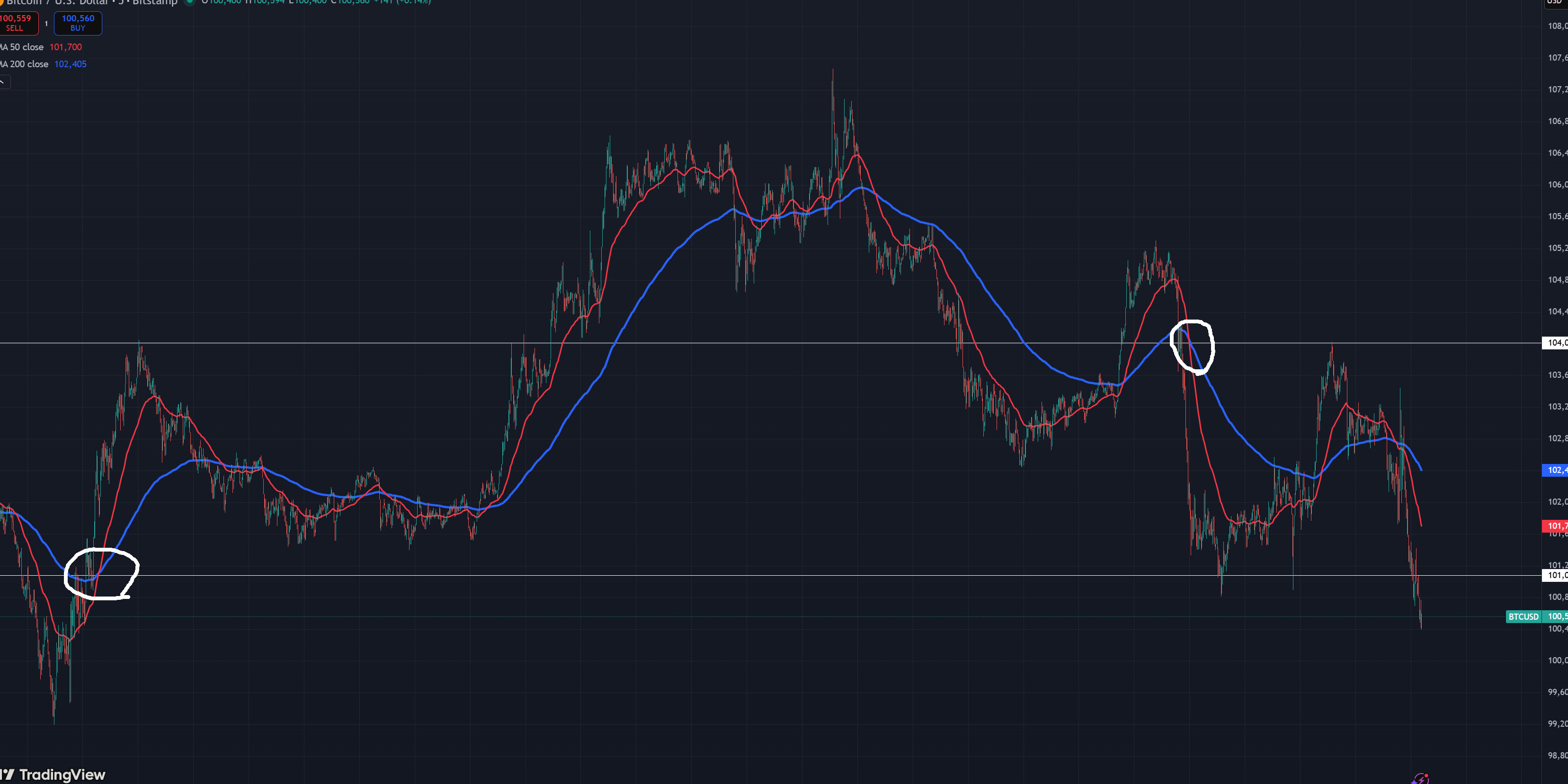Click the white 104,0 horizontal line label
The image size is (1568, 784).
(x=1555, y=343)
